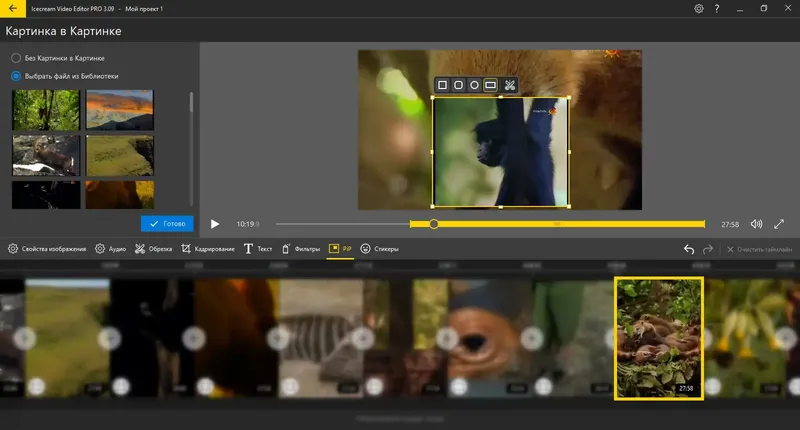The width and height of the screenshot is (800, 430).
Task: Play the video preview
Action: pyautogui.click(x=215, y=224)
